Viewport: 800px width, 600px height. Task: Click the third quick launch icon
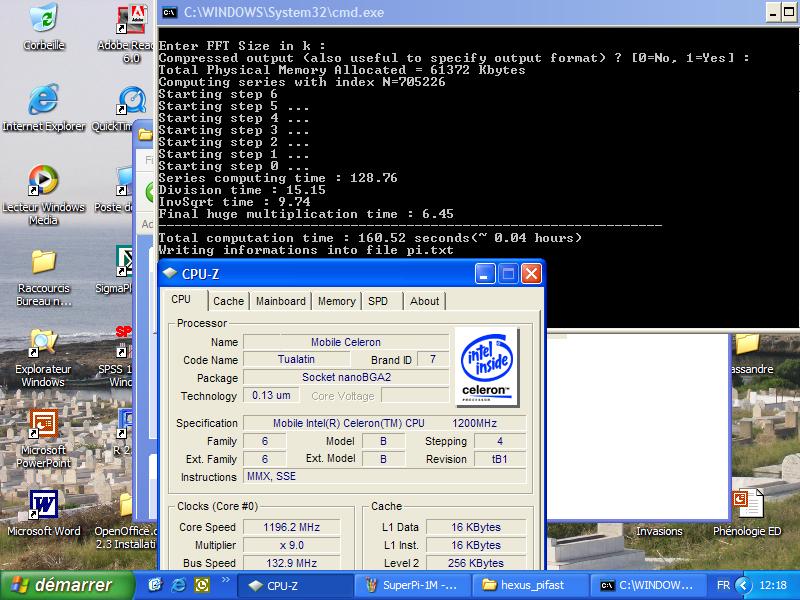pos(202,585)
